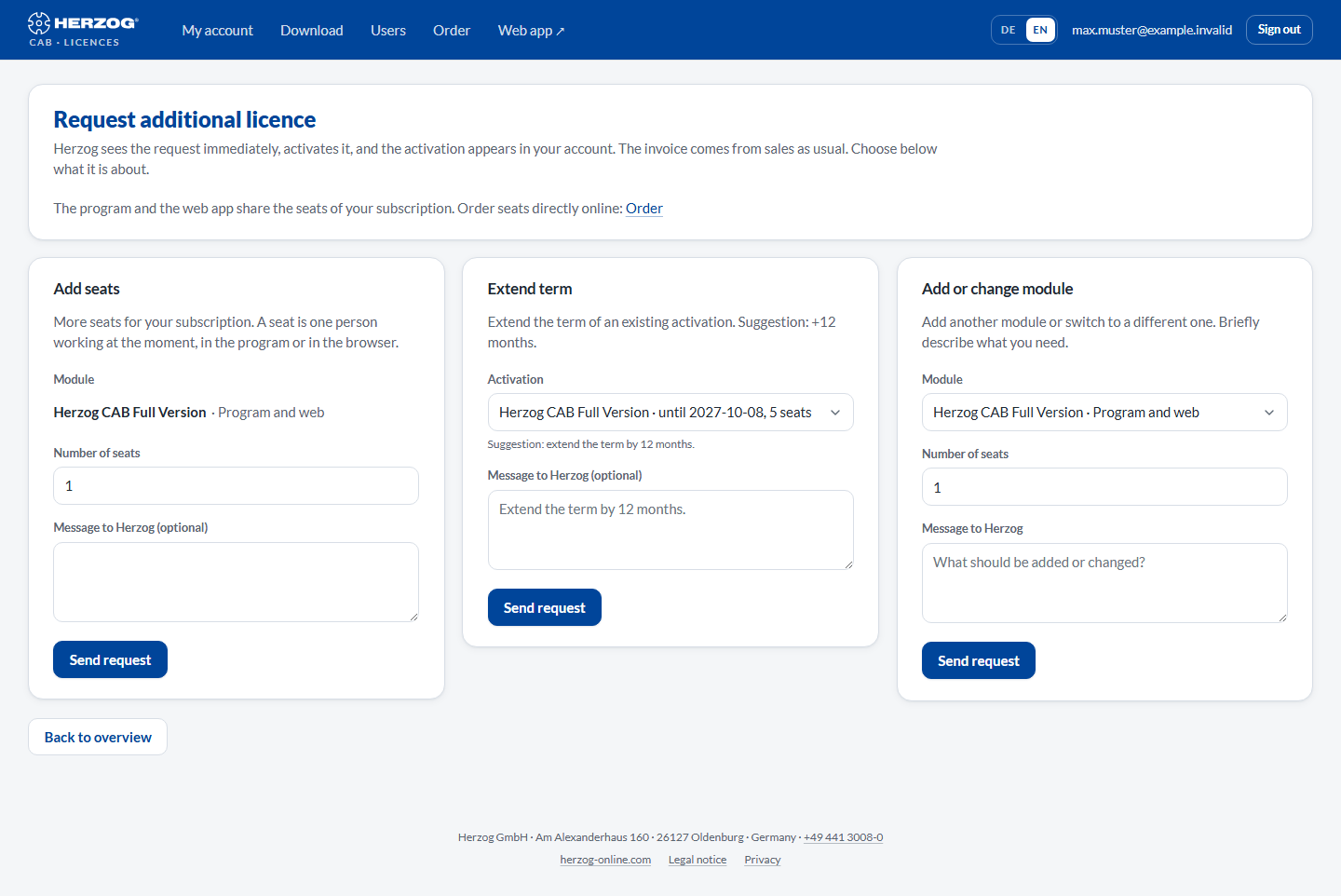Click the 'Extend term' card title
Viewport: 1341px width, 896px height.
coord(530,289)
